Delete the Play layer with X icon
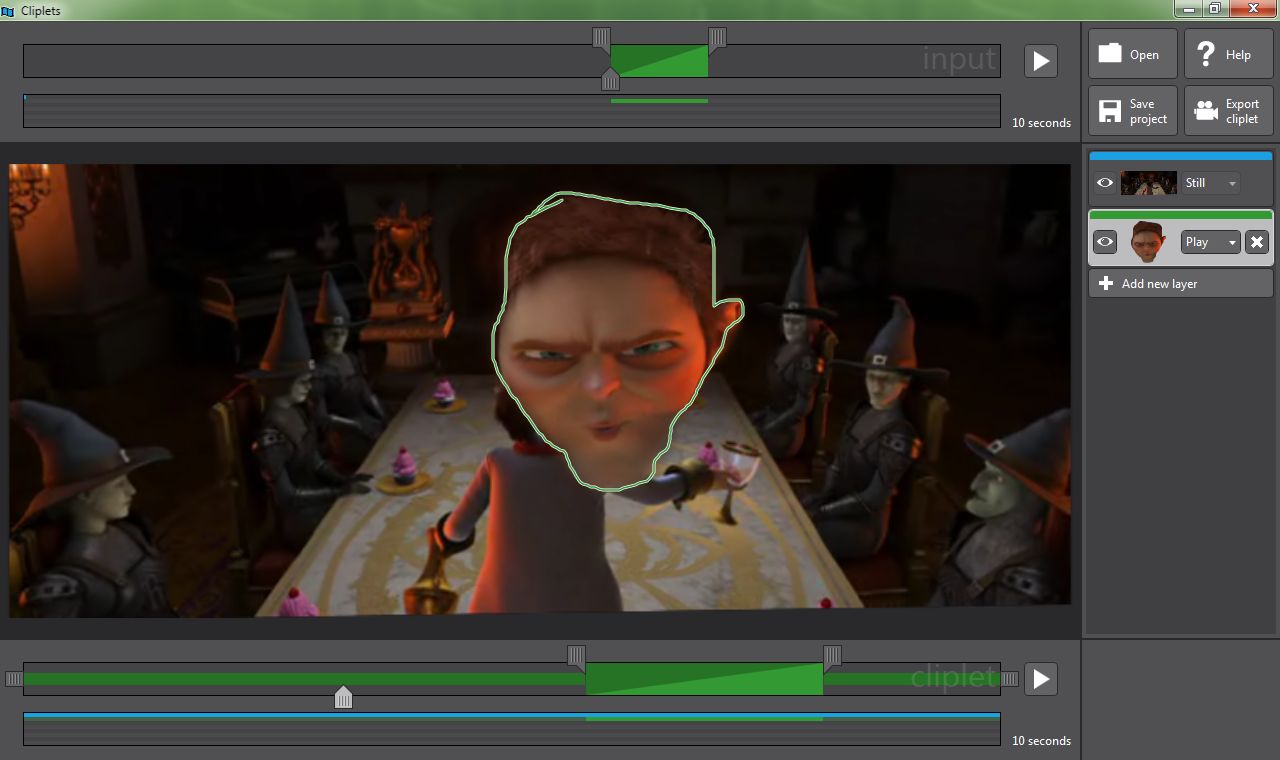The height and width of the screenshot is (760, 1280). pos(1257,242)
